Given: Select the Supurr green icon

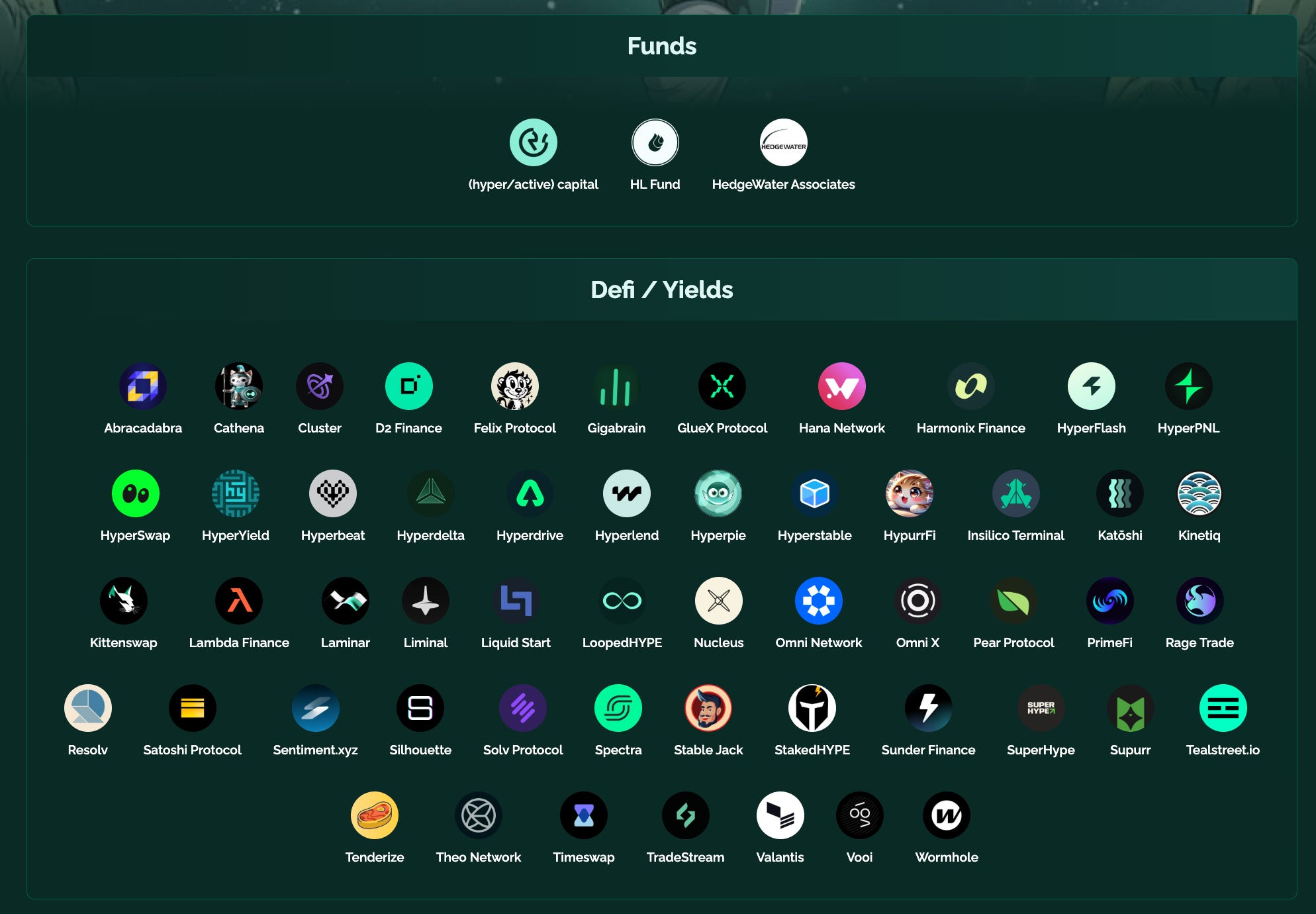Looking at the screenshot, I should (1131, 708).
